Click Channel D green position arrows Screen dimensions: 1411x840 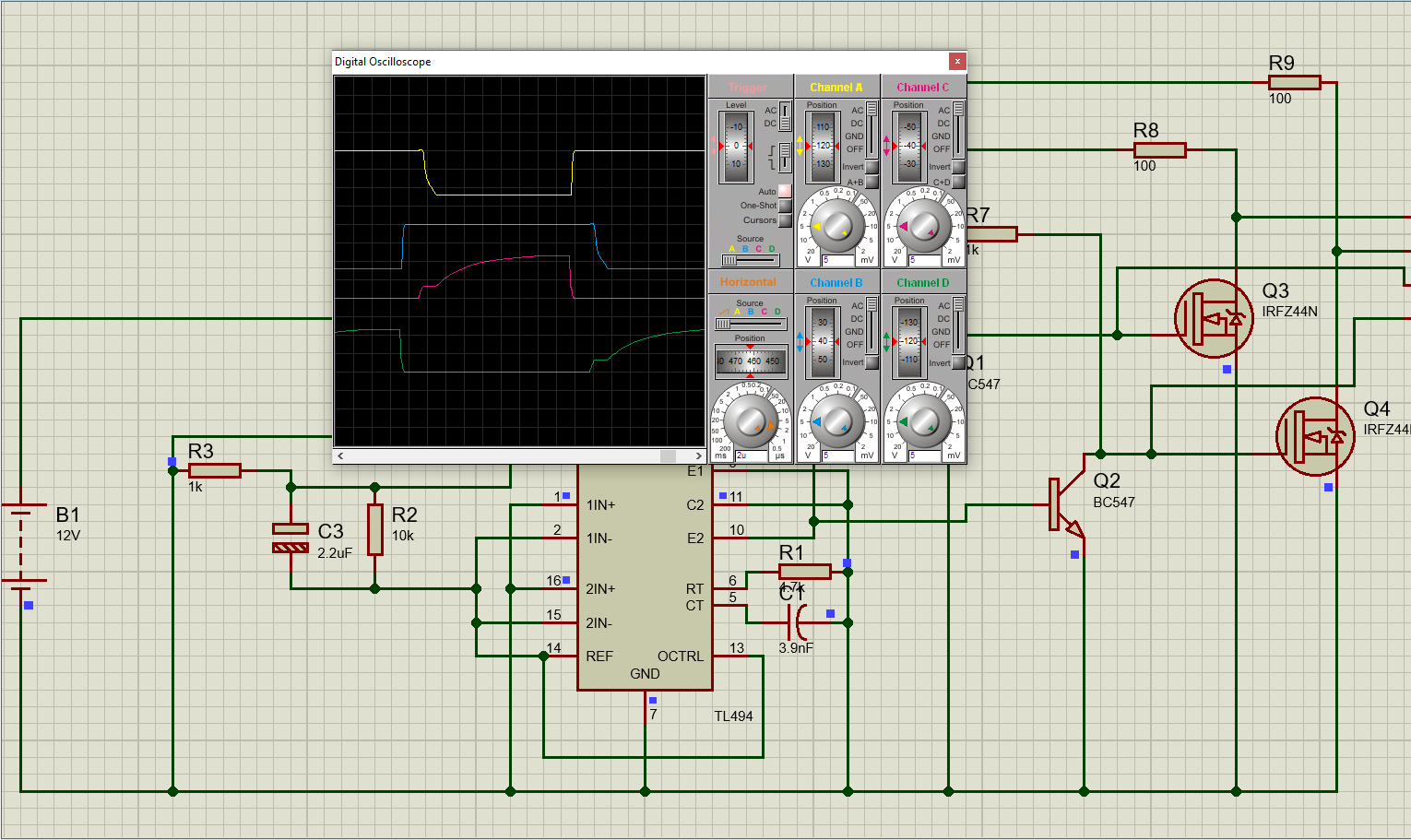(x=887, y=341)
